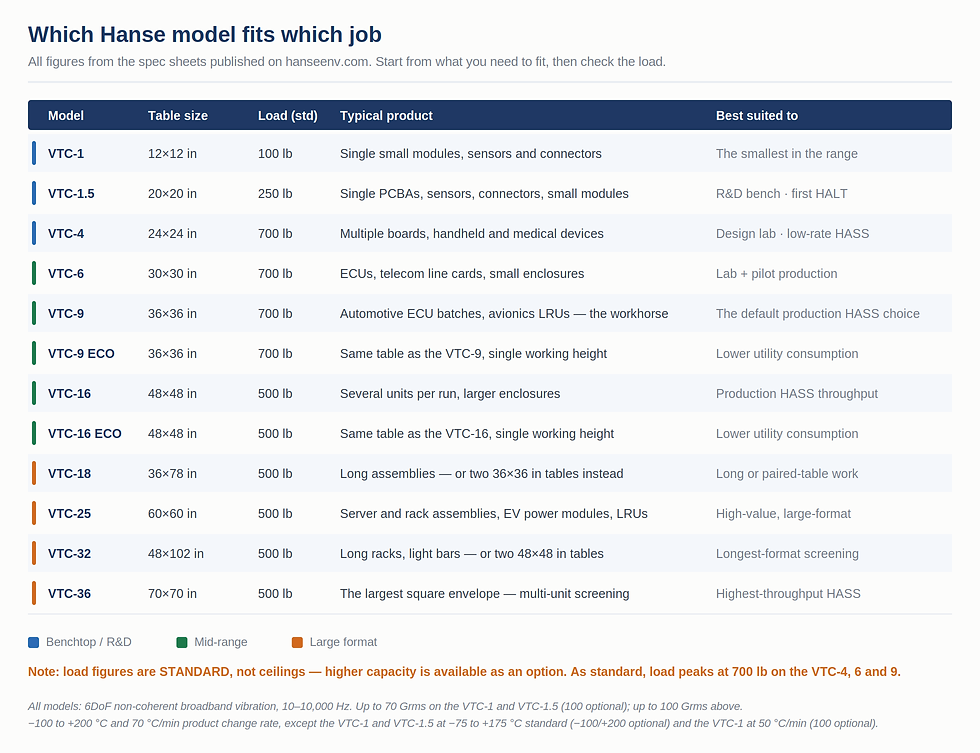Image resolution: width=980 pixels, height=753 pixels.
Task: Select the VTC-1 model row
Action: [x=490, y=154]
